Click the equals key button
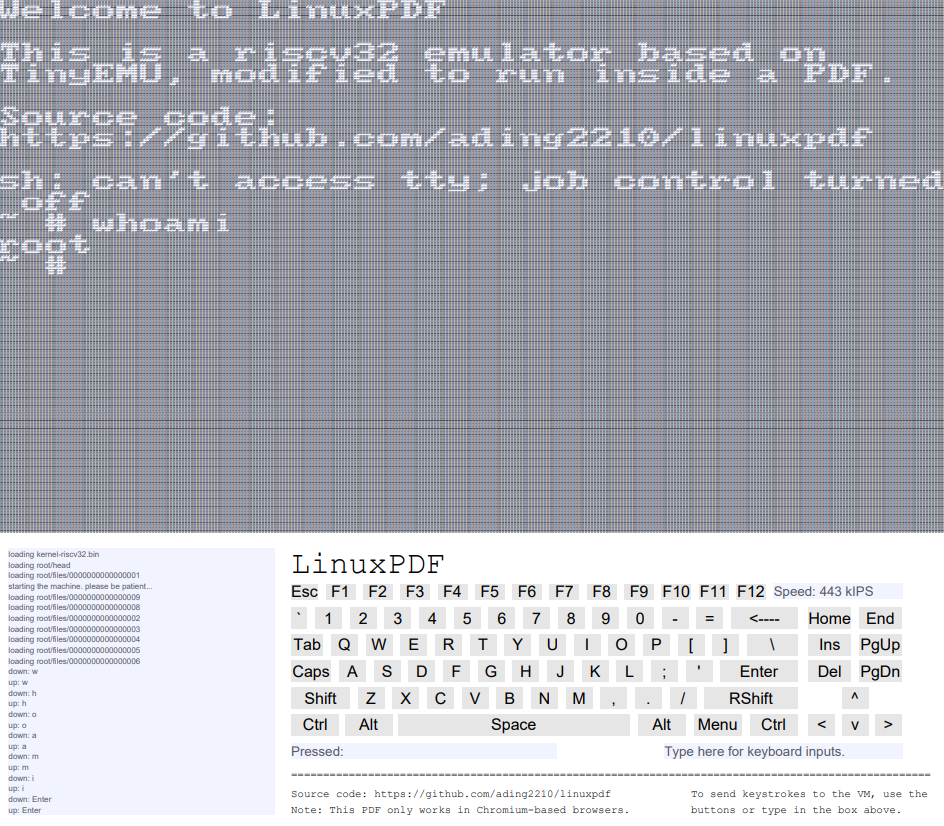This screenshot has width=944, height=826. 710,618
